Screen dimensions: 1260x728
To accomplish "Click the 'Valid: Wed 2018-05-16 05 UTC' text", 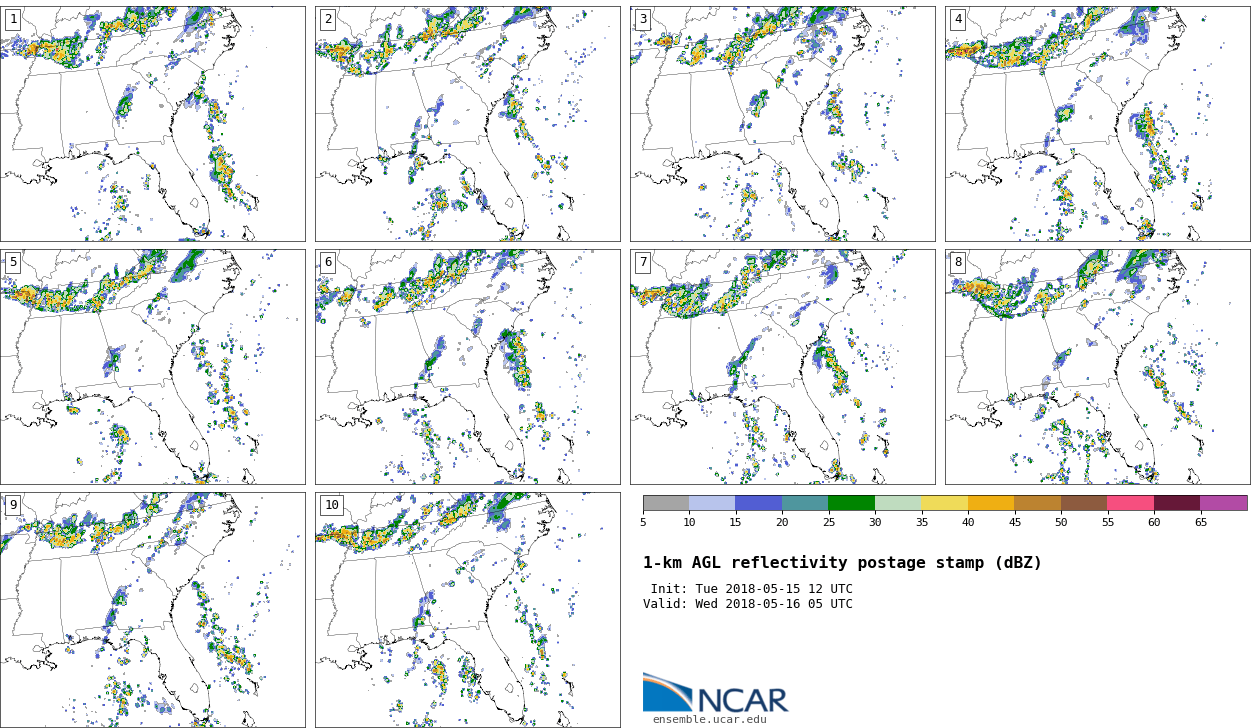I will (748, 604).
